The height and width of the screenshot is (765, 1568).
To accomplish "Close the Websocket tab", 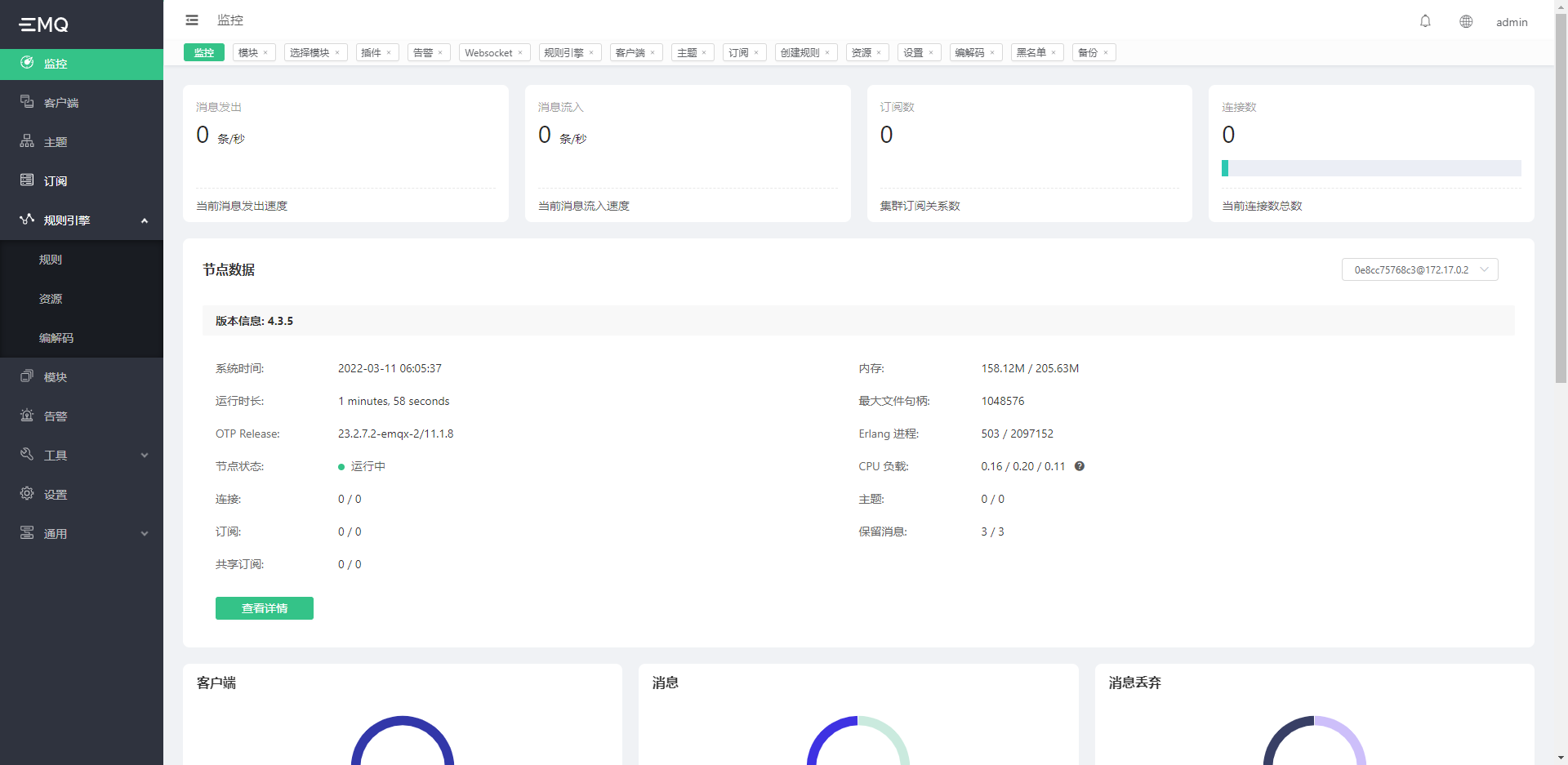I will click(520, 53).
